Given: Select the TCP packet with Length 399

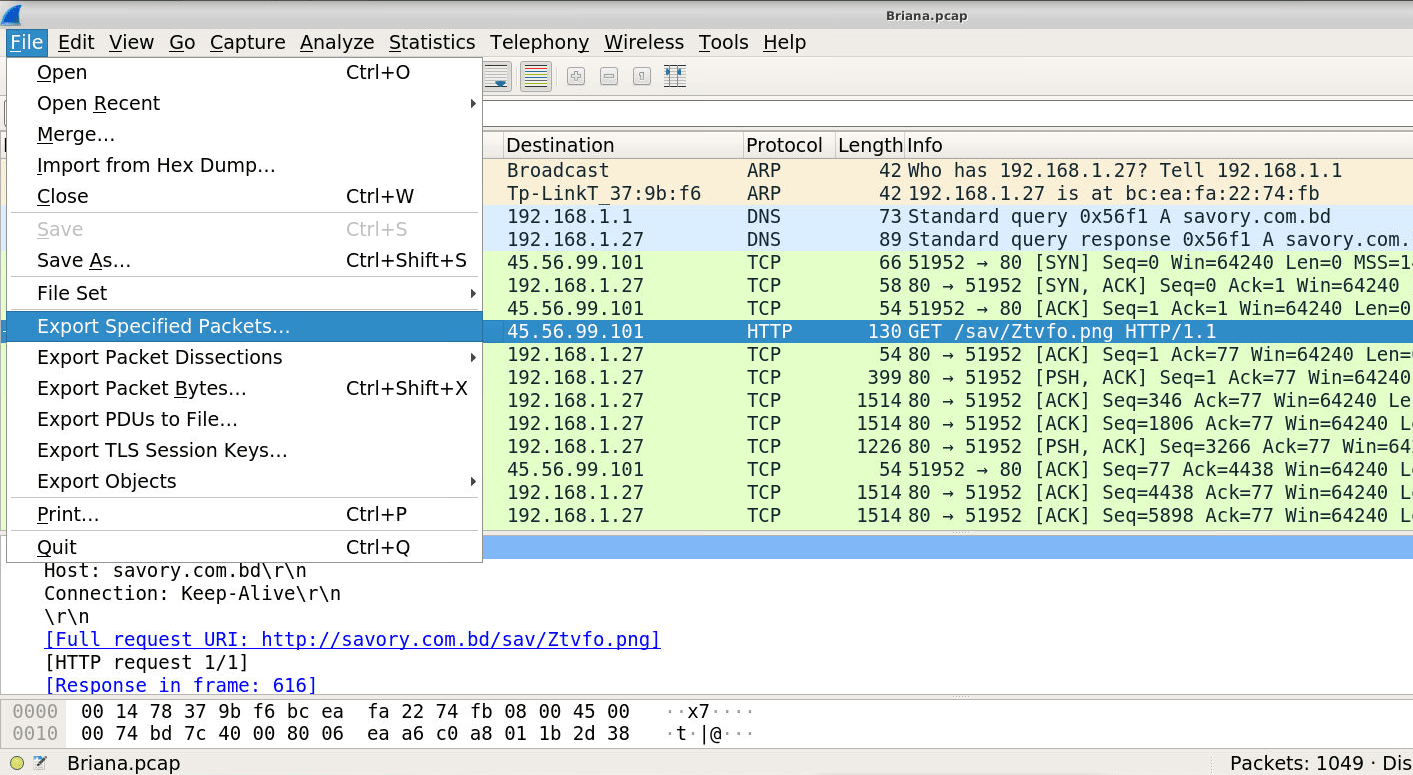Looking at the screenshot, I should (x=948, y=377).
